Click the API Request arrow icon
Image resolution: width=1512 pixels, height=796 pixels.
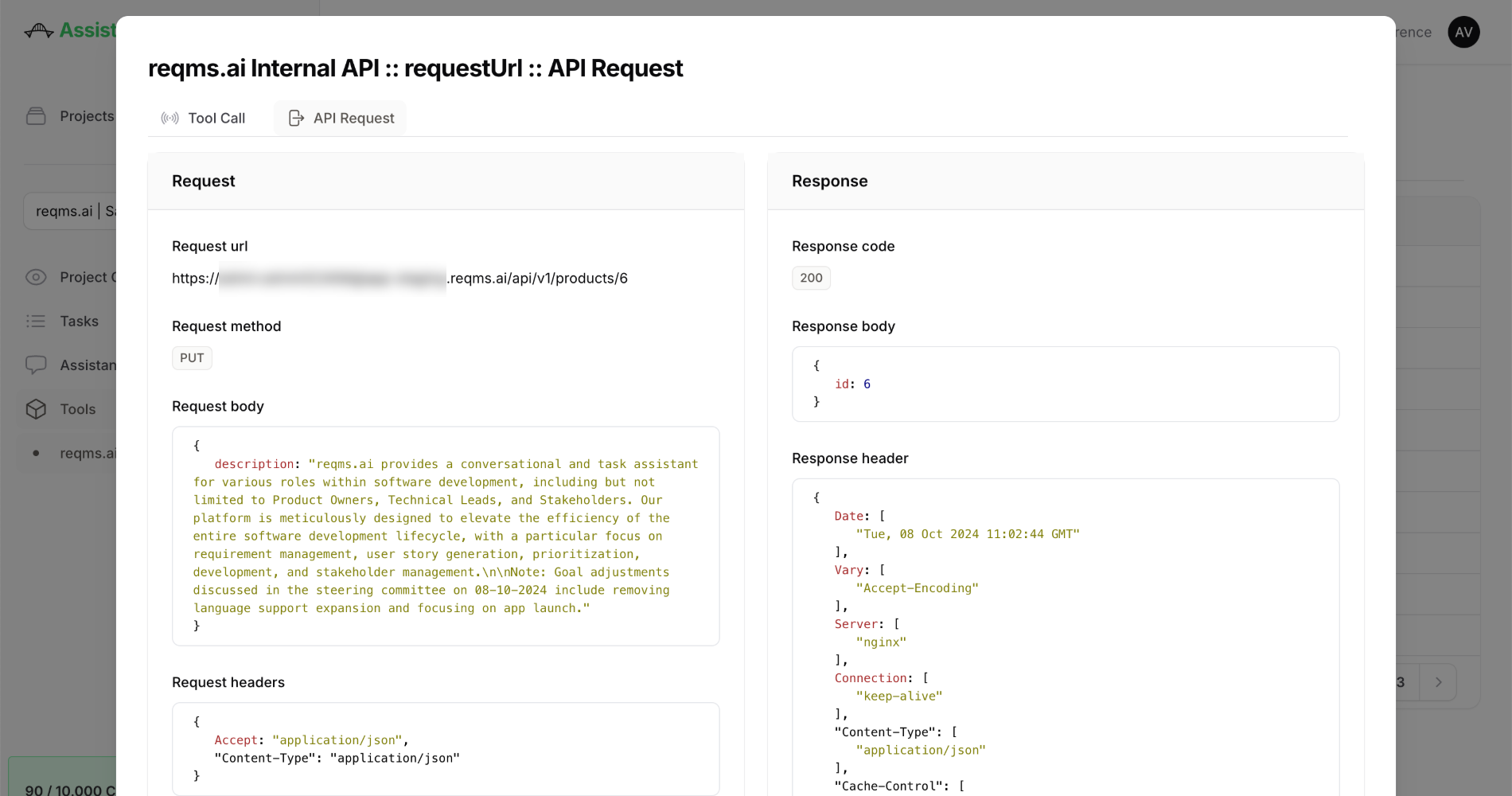(296, 118)
